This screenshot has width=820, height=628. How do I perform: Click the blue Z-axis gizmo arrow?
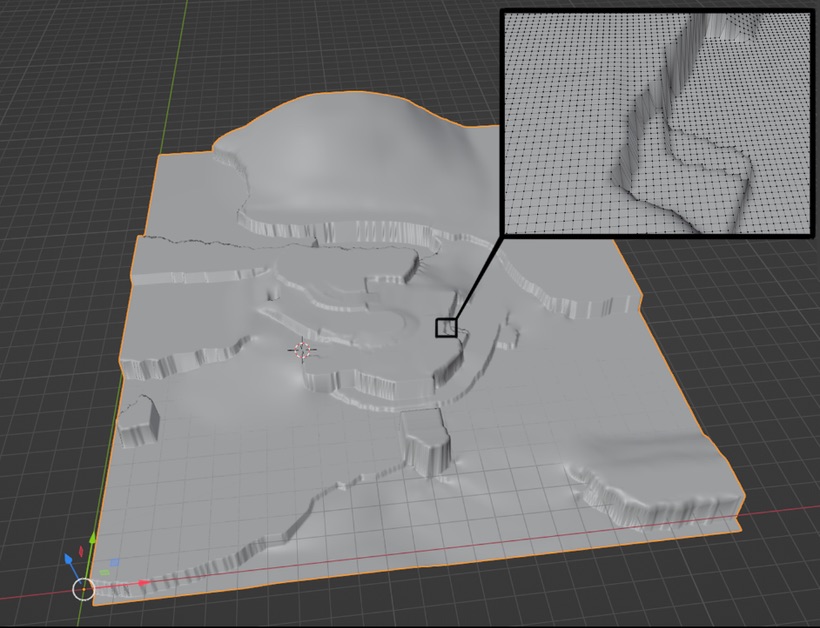coord(69,558)
